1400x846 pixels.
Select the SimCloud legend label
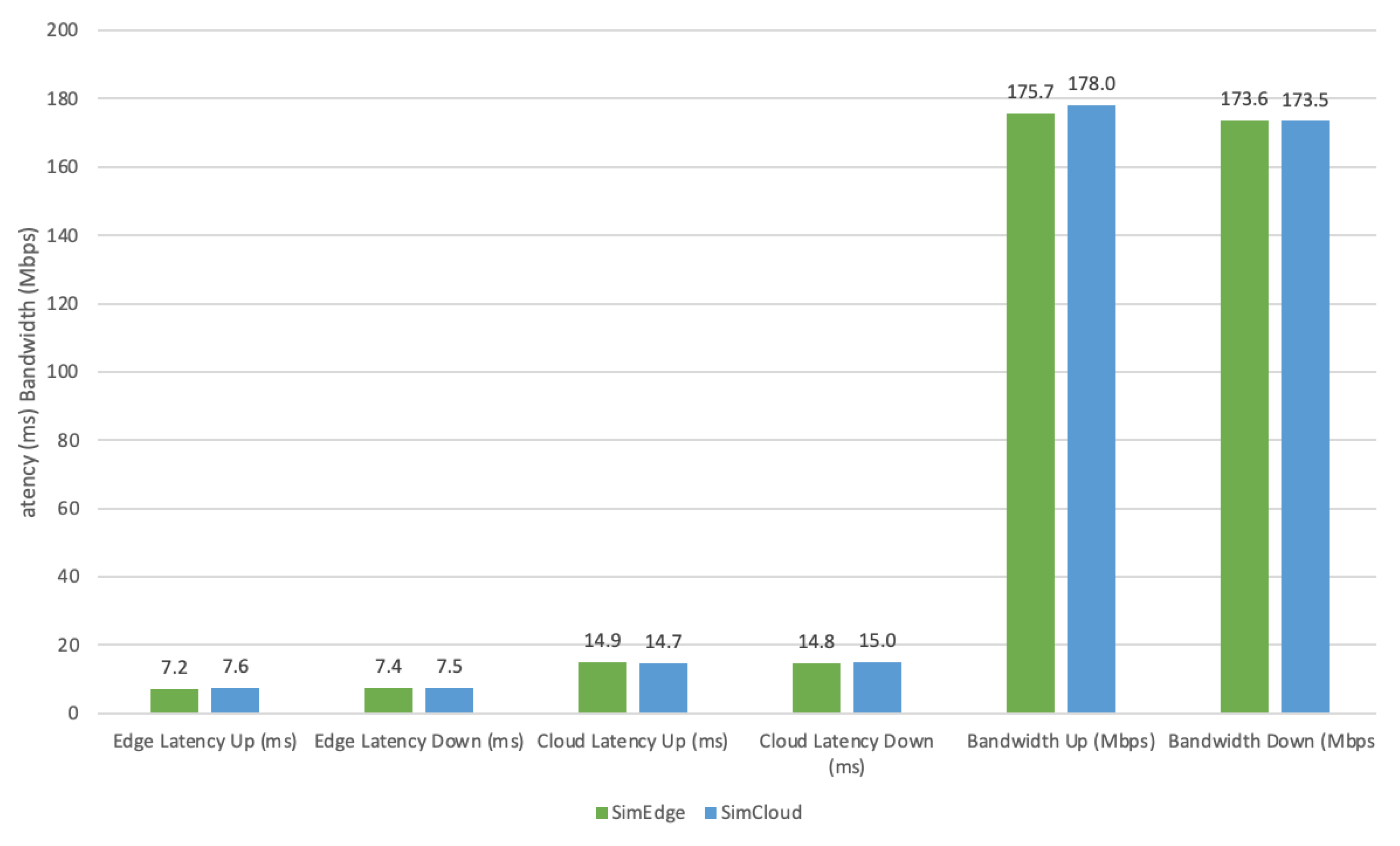(761, 813)
